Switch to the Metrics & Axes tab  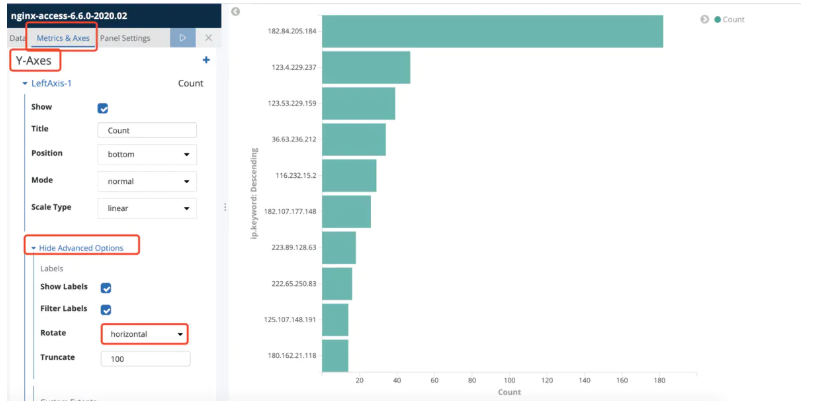[63, 38]
